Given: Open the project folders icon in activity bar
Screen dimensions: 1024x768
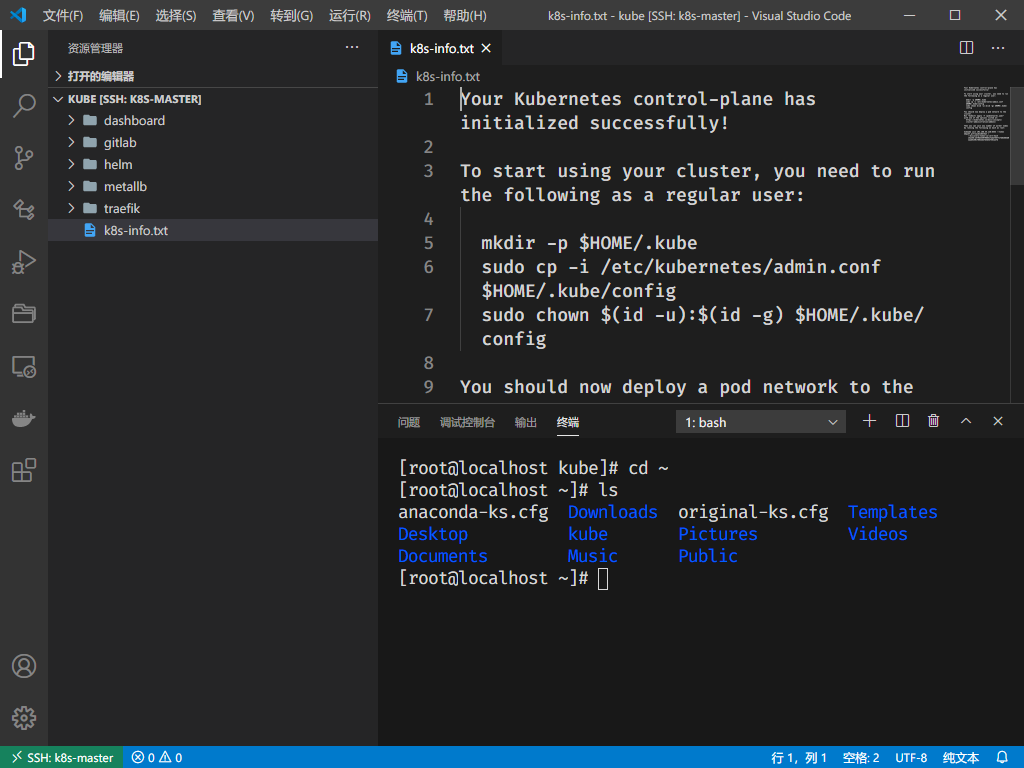Looking at the screenshot, I should 24,313.
